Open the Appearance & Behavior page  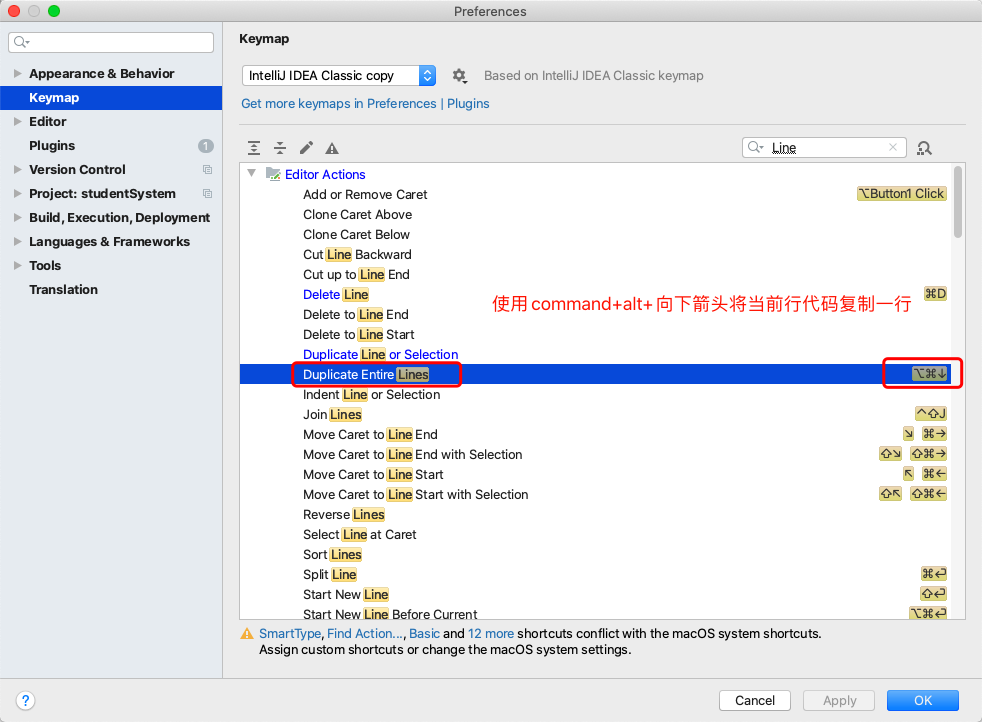tap(101, 73)
